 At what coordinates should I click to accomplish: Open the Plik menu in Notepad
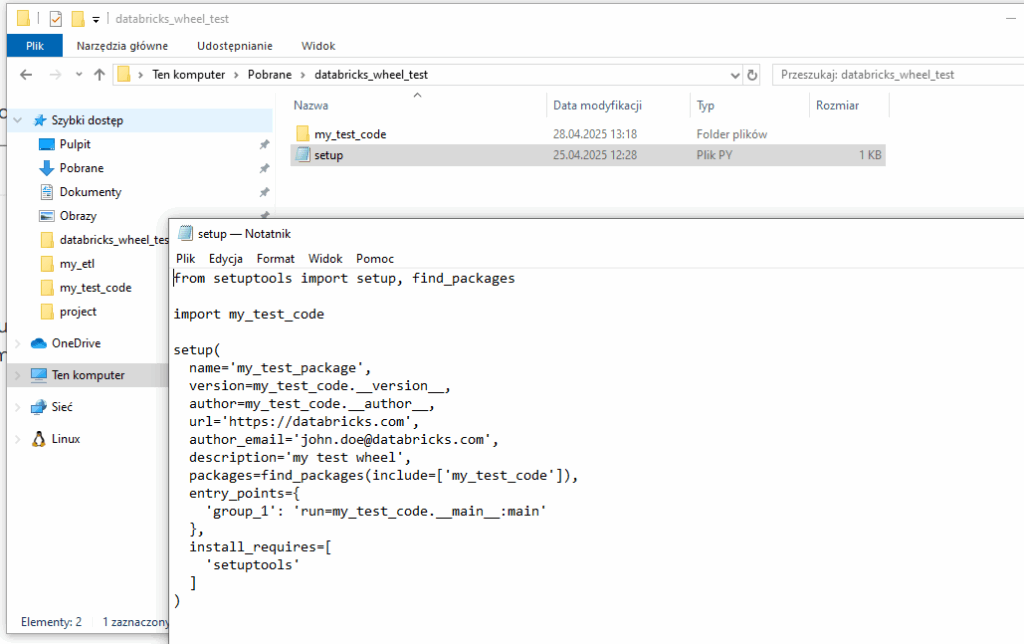[185, 258]
